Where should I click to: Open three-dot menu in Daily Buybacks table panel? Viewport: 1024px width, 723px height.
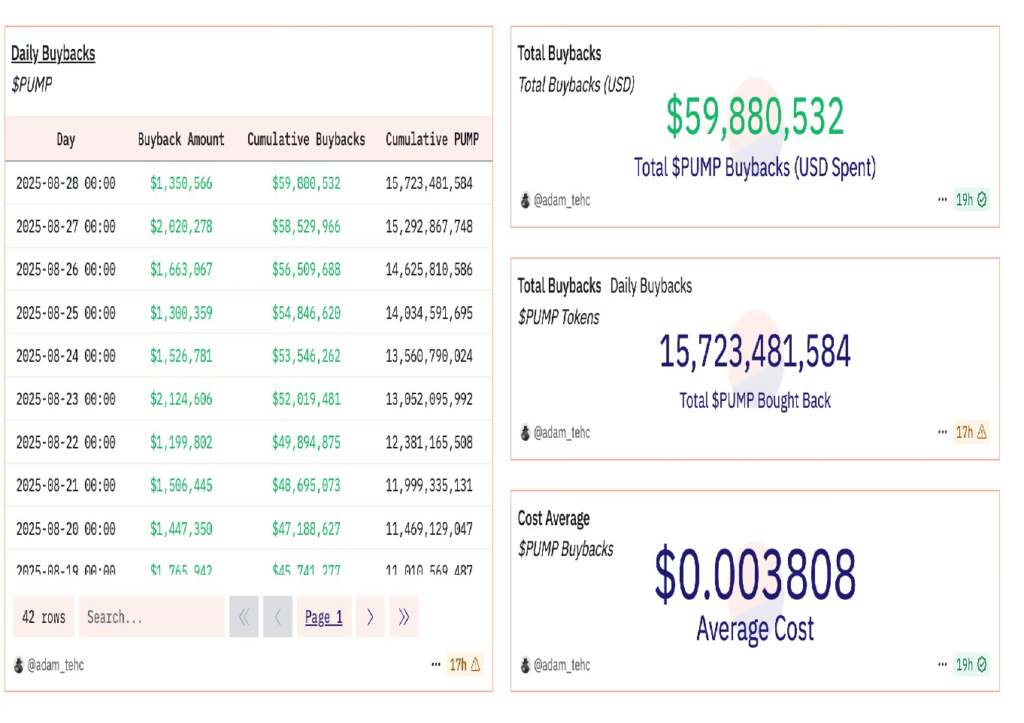pyautogui.click(x=436, y=664)
